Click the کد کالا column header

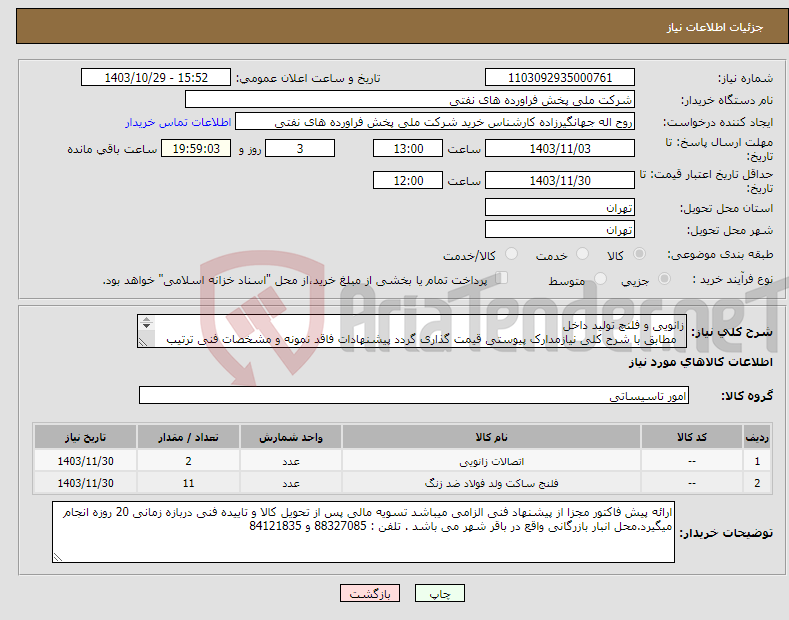[x=692, y=437]
